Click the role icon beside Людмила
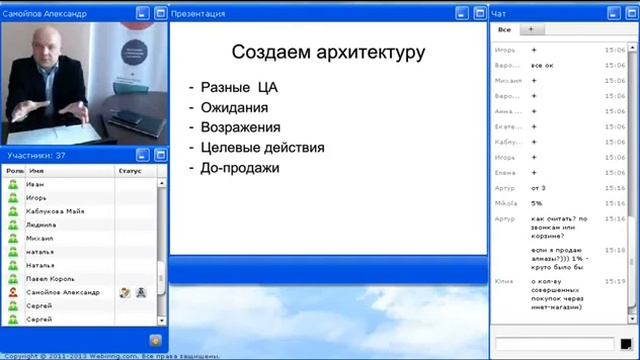 [13, 225]
